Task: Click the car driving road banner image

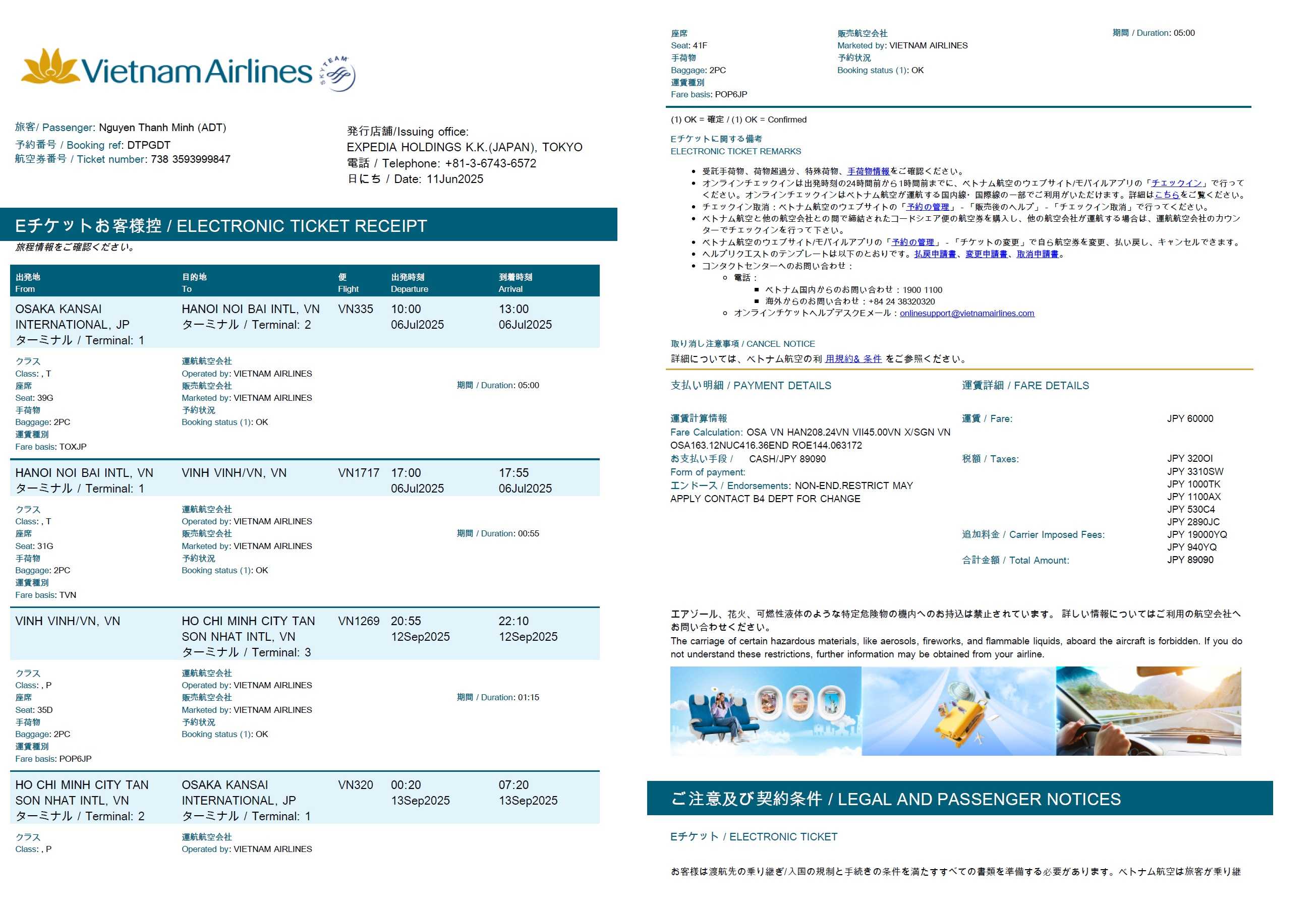Action: 1148,711
